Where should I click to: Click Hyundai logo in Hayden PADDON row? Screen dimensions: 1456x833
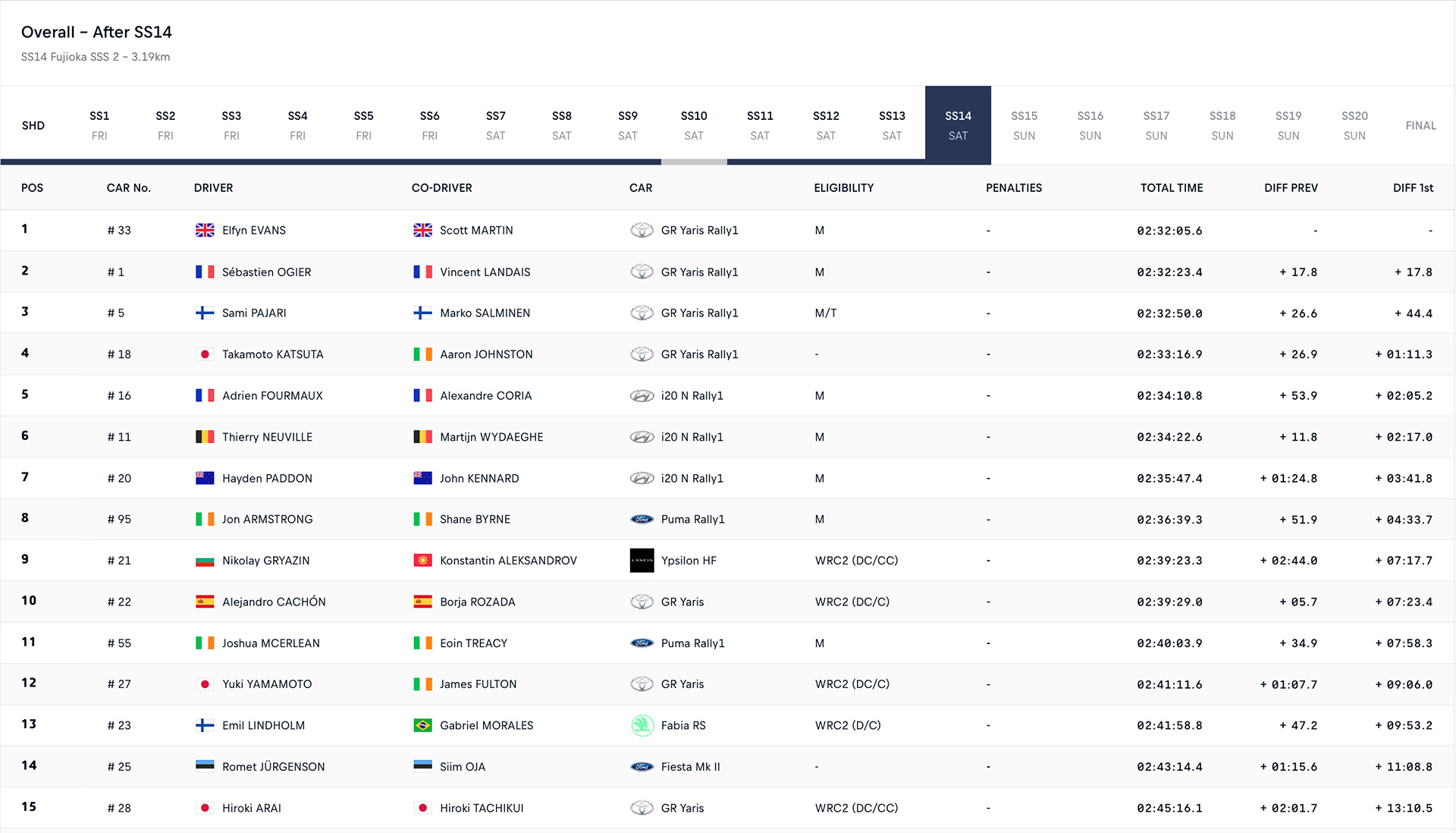click(642, 479)
